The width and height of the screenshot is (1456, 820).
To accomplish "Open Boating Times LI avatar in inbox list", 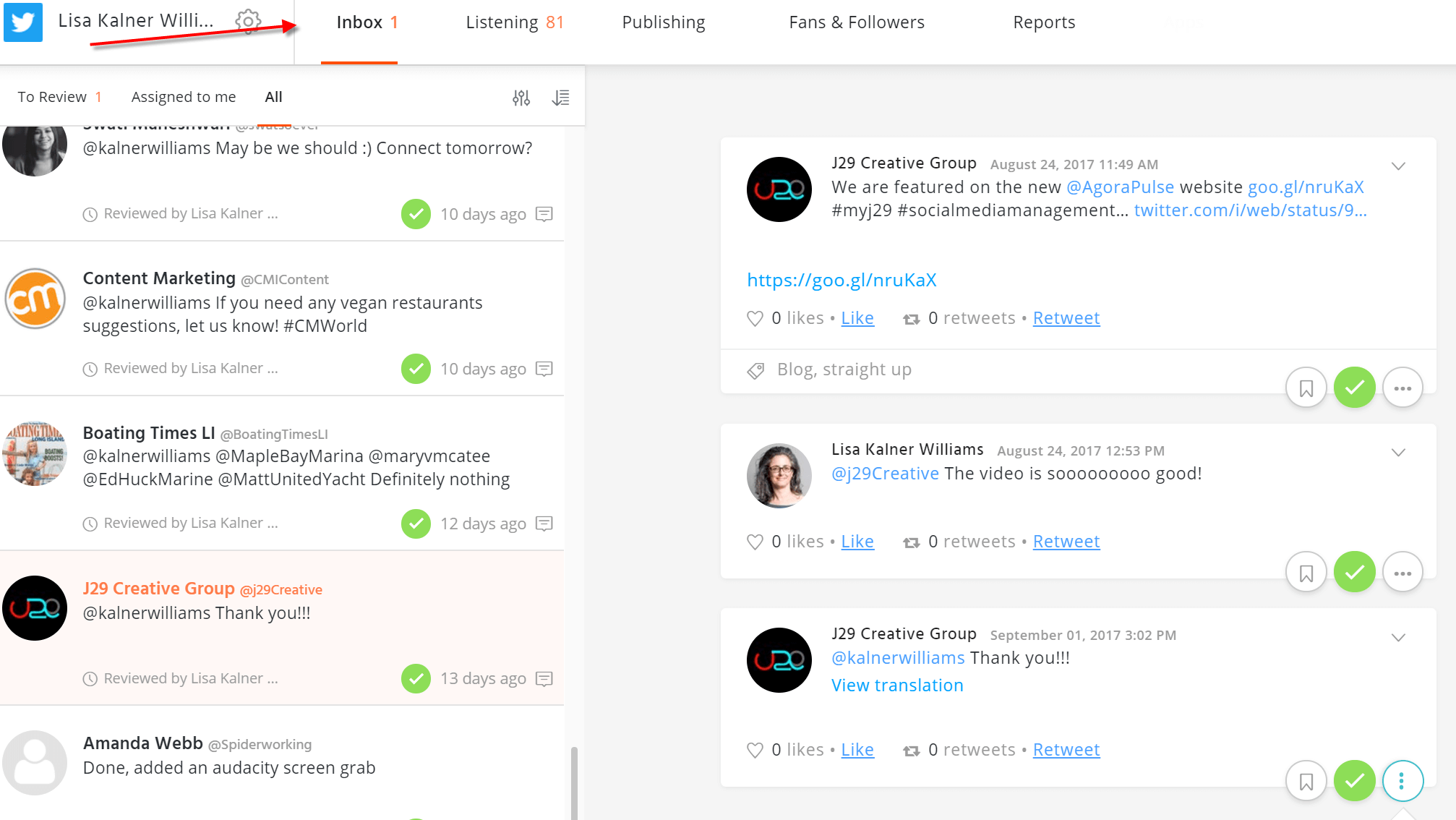I will pyautogui.click(x=35, y=453).
